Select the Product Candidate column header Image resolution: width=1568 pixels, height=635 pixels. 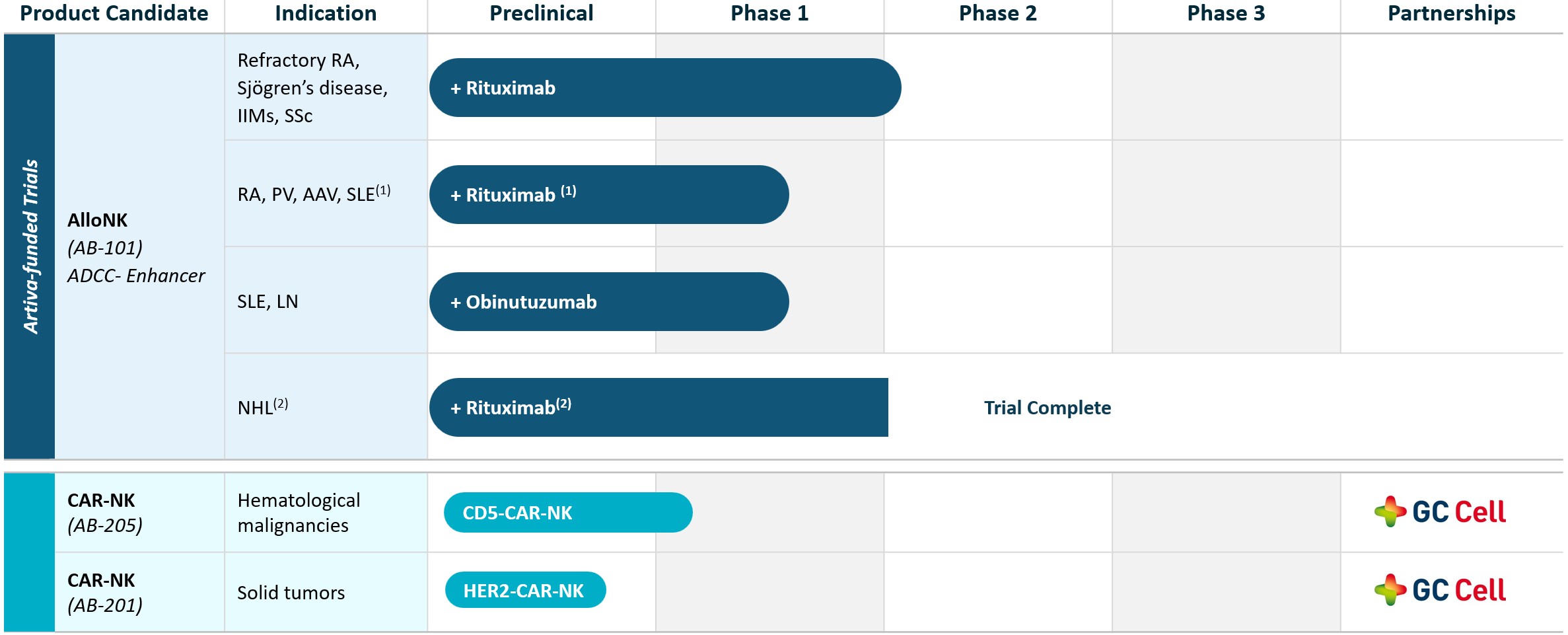pos(114,14)
